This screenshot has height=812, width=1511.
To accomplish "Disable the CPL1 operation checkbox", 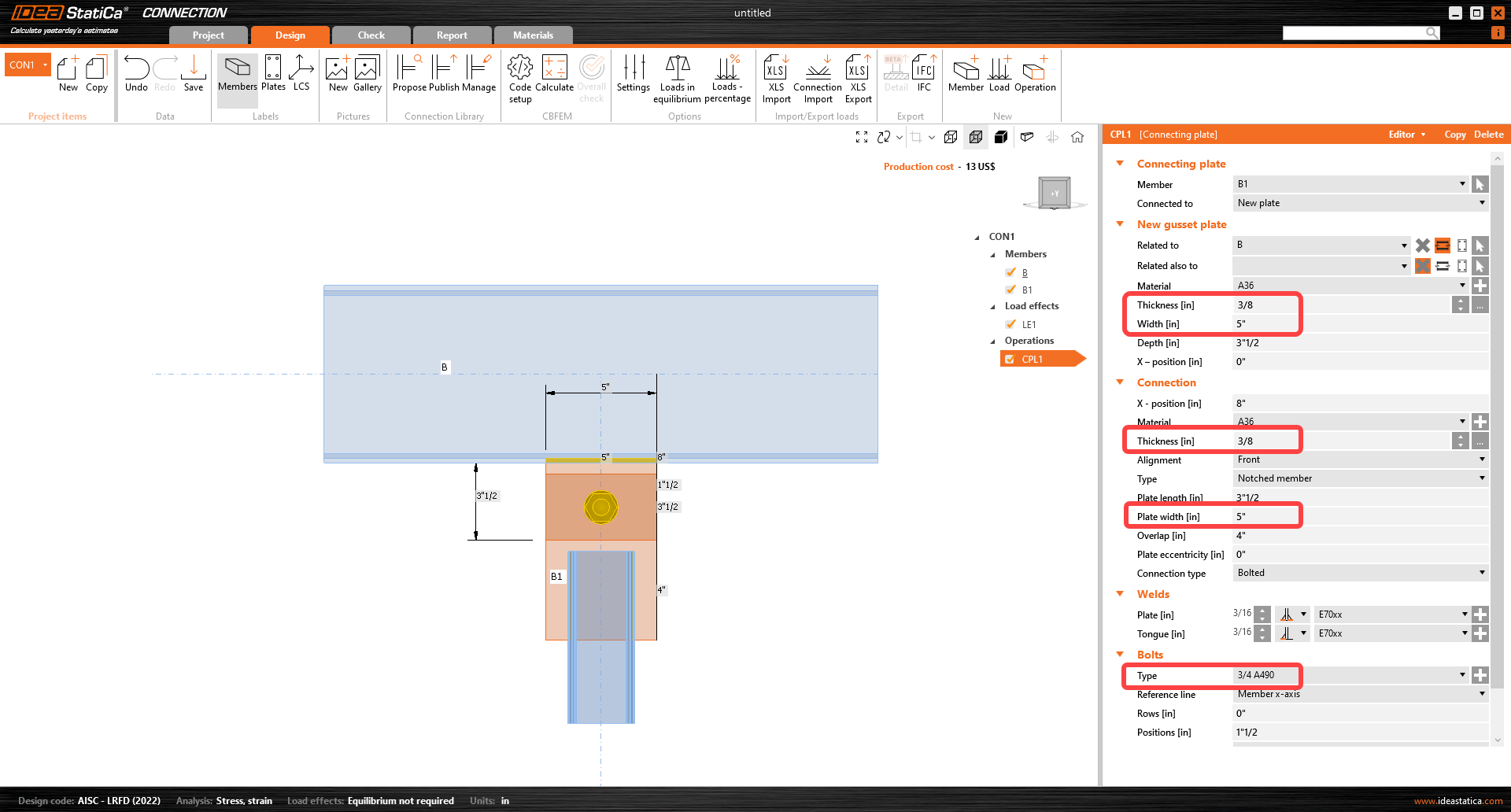I will pos(1010,360).
